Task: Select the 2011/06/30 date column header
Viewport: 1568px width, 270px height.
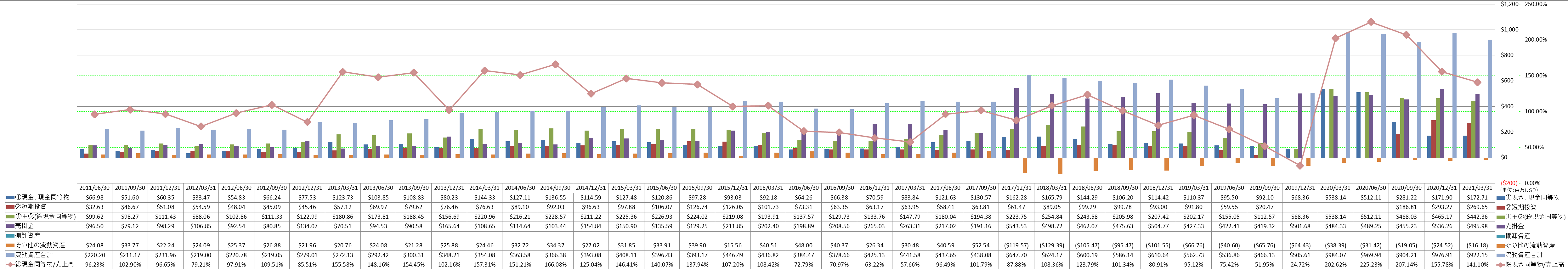Action: (94, 188)
